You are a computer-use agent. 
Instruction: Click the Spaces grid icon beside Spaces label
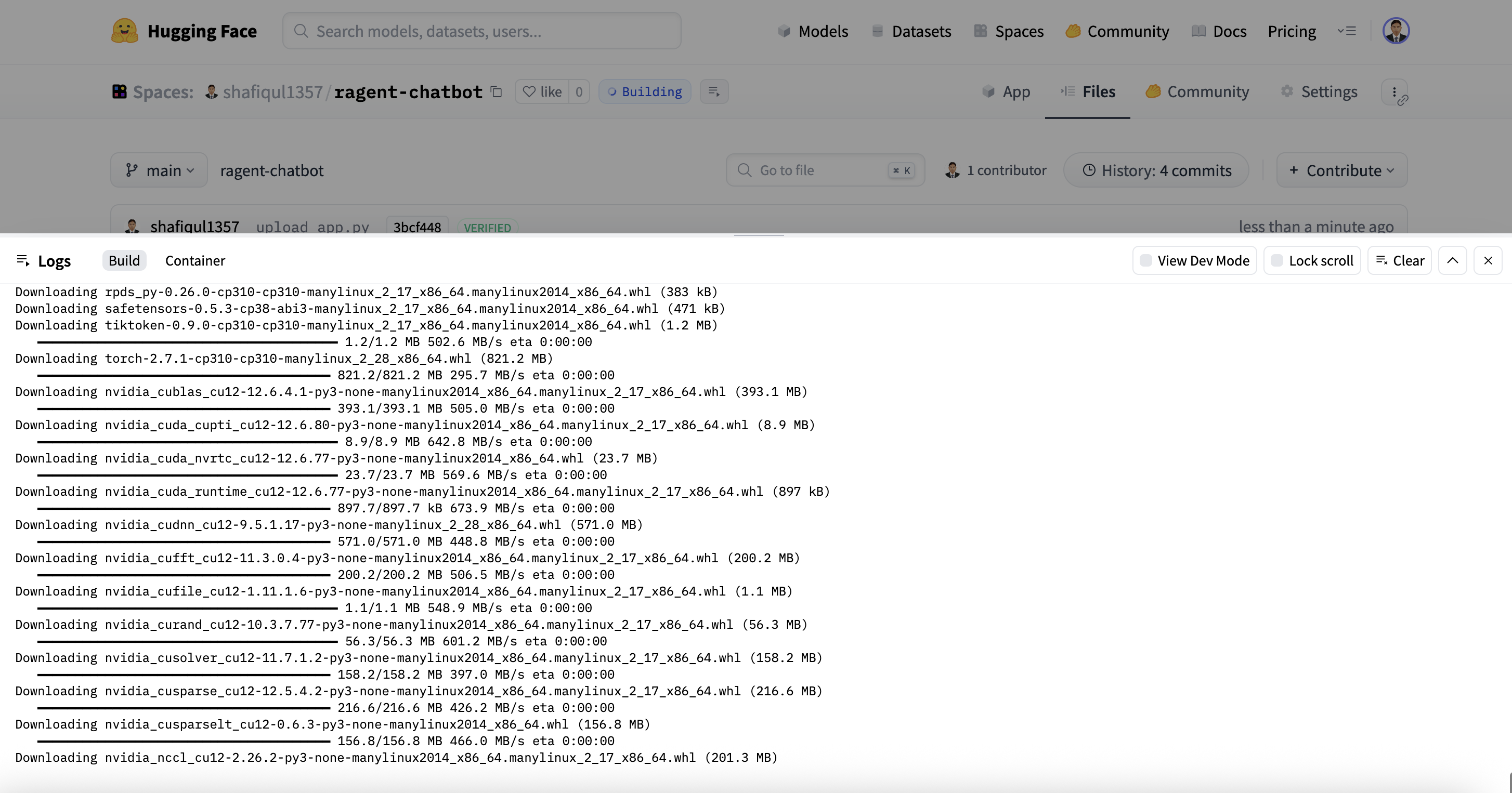(119, 91)
